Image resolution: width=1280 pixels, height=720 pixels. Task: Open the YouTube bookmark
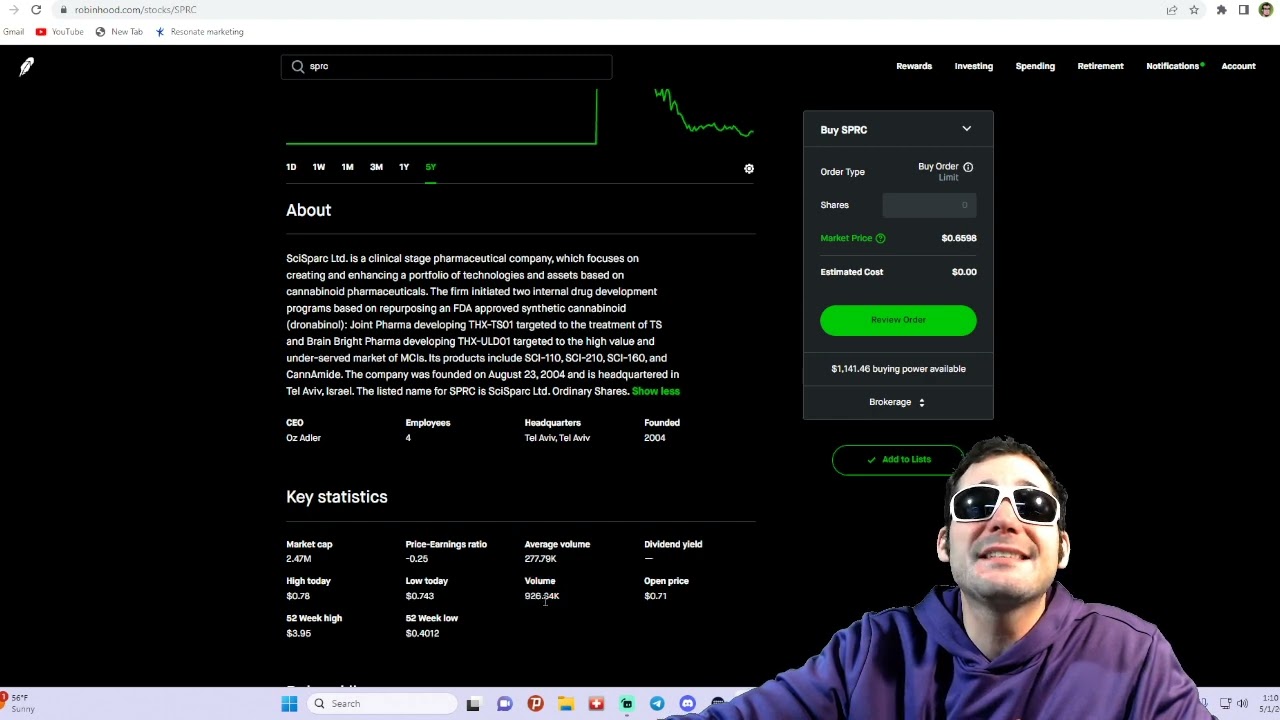point(60,32)
